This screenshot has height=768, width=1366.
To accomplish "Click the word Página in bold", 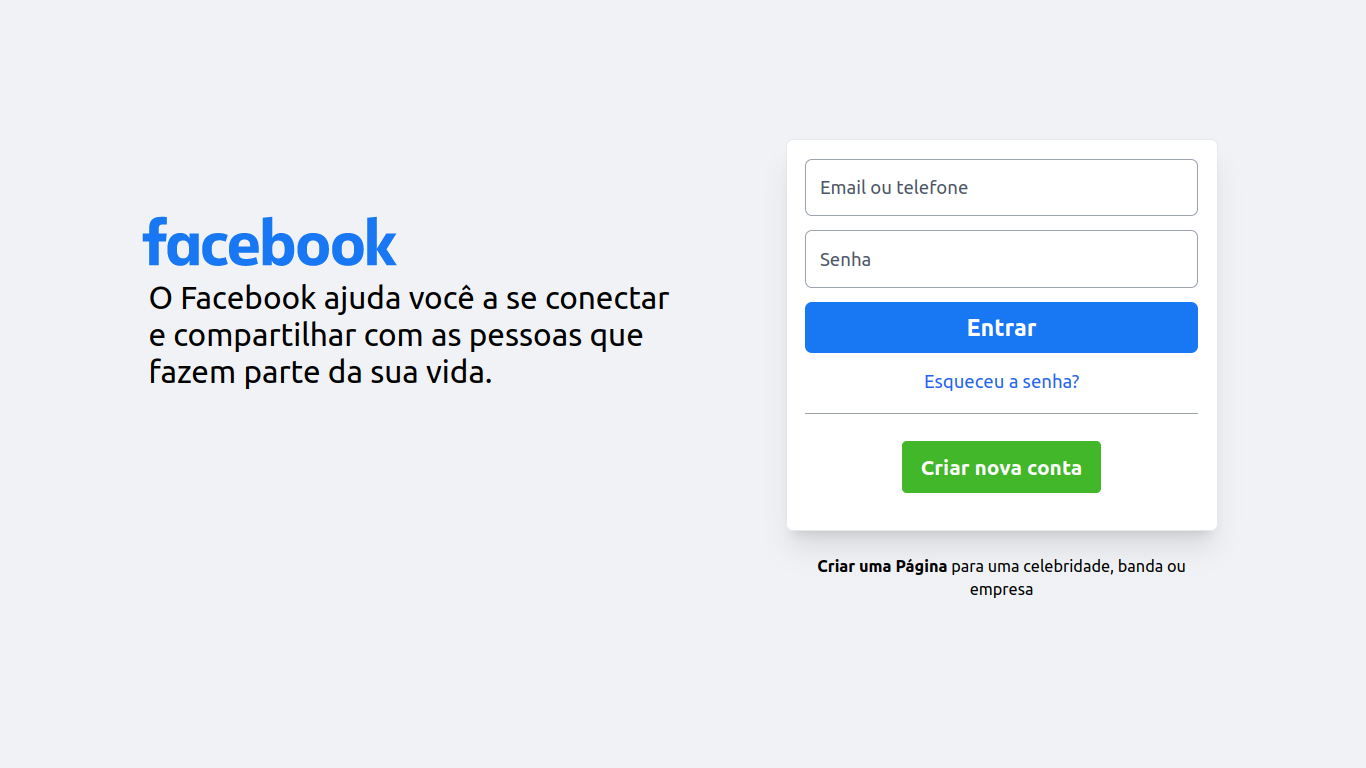I will click(921, 566).
